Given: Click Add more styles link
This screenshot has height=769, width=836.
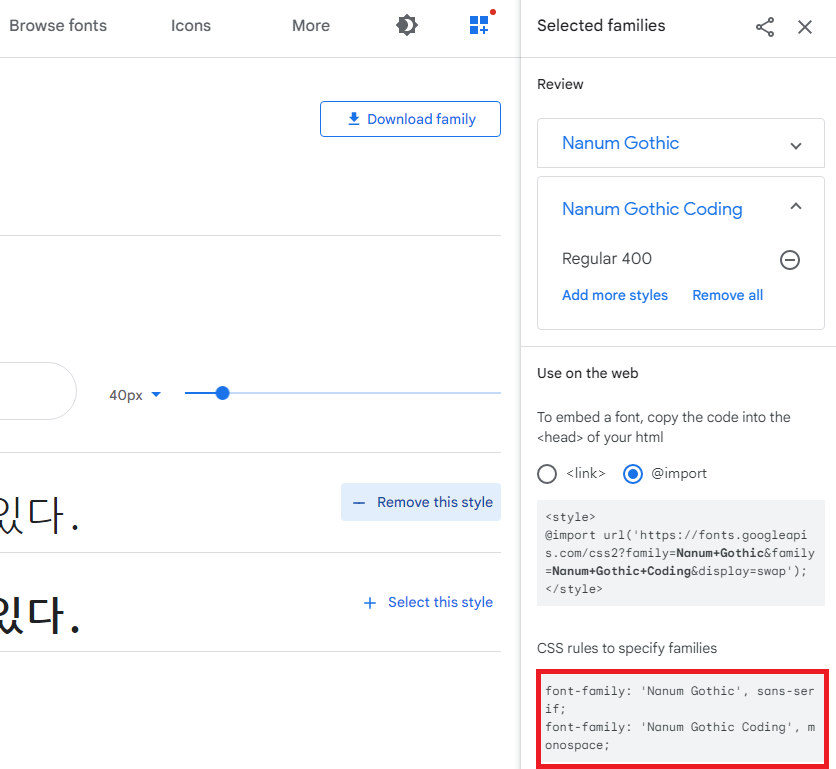Looking at the screenshot, I should (x=615, y=295).
